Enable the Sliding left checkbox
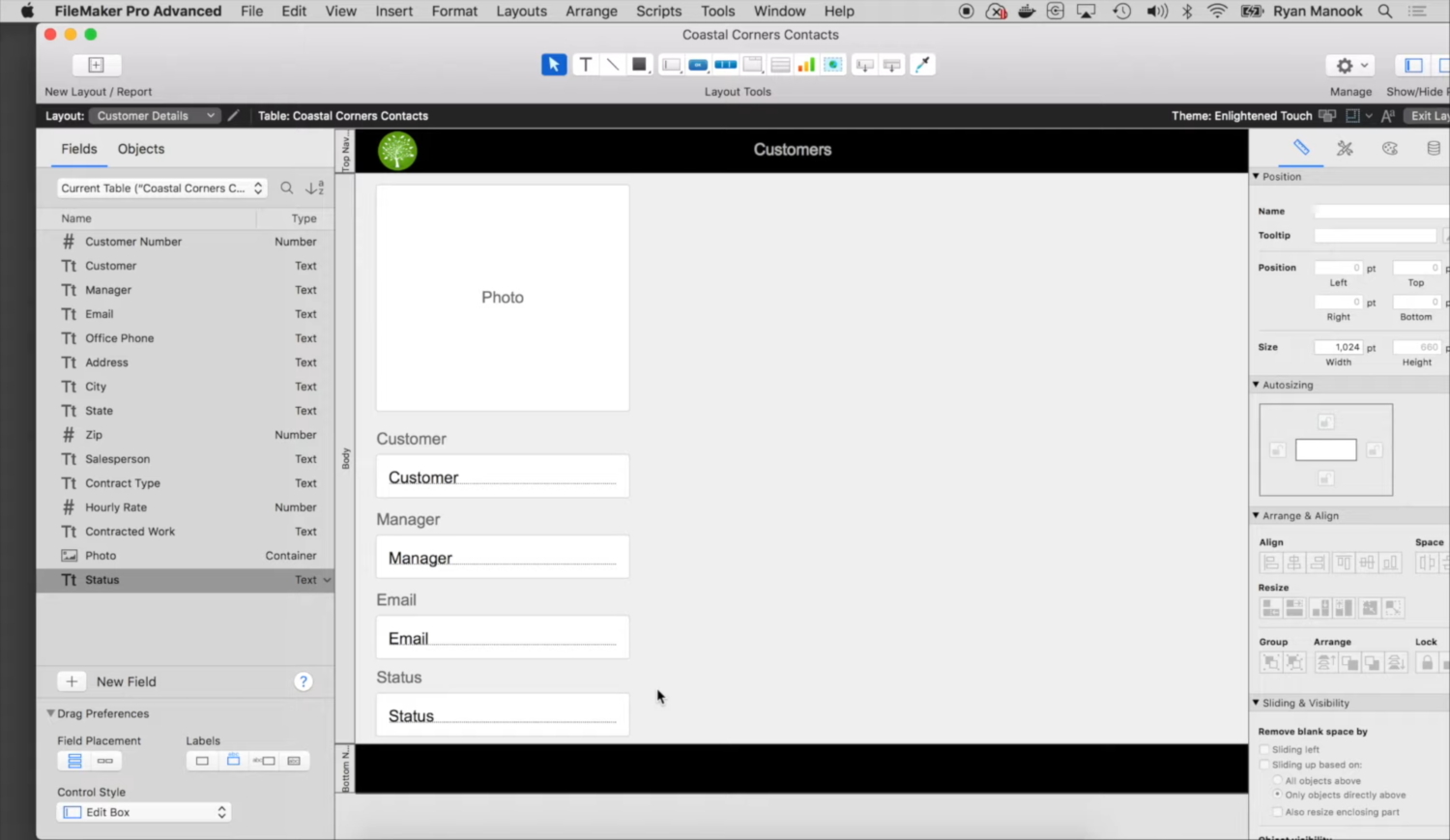The image size is (1450, 840). pos(1265,749)
